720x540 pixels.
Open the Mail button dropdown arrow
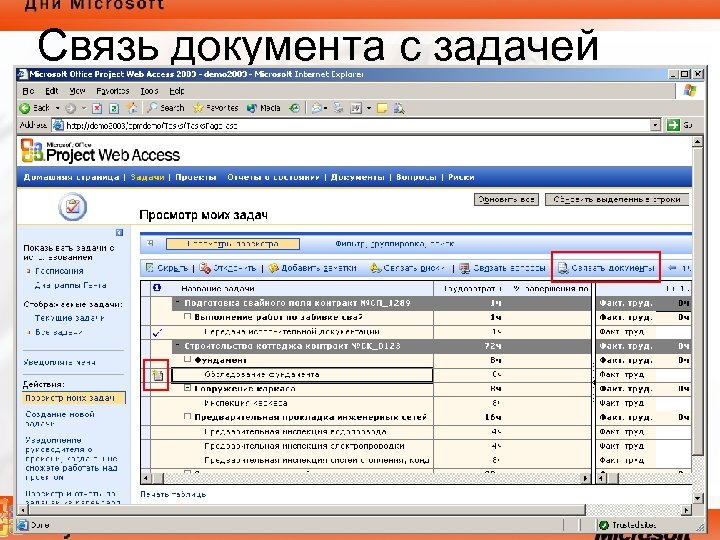326,108
